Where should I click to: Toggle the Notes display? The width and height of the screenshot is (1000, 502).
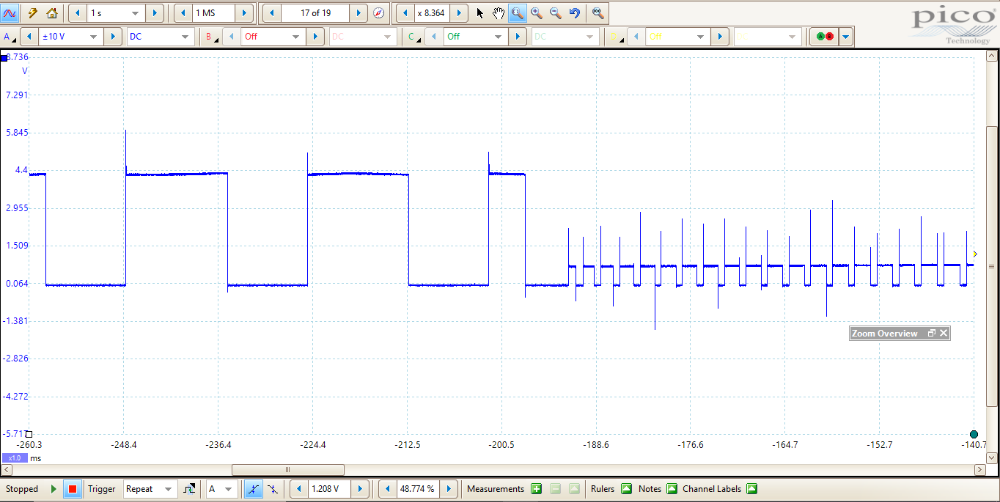point(672,489)
